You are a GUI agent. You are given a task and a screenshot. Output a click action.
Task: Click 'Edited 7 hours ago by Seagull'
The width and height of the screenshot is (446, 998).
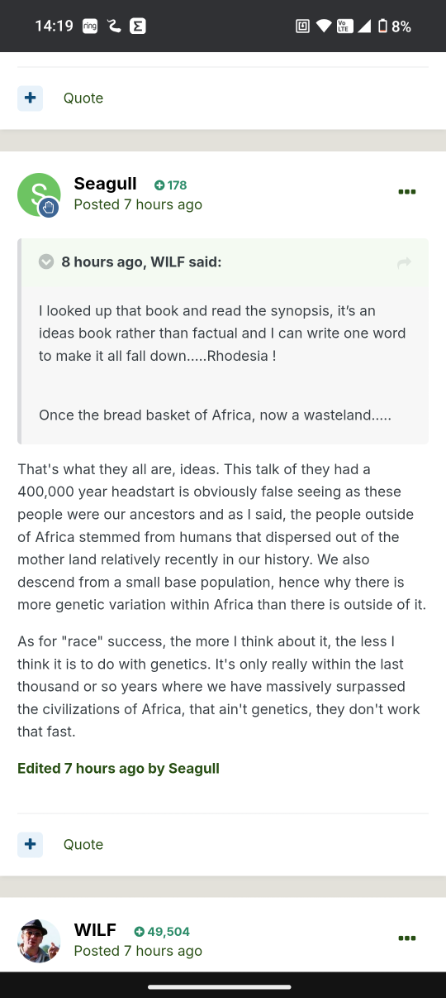click(x=118, y=768)
